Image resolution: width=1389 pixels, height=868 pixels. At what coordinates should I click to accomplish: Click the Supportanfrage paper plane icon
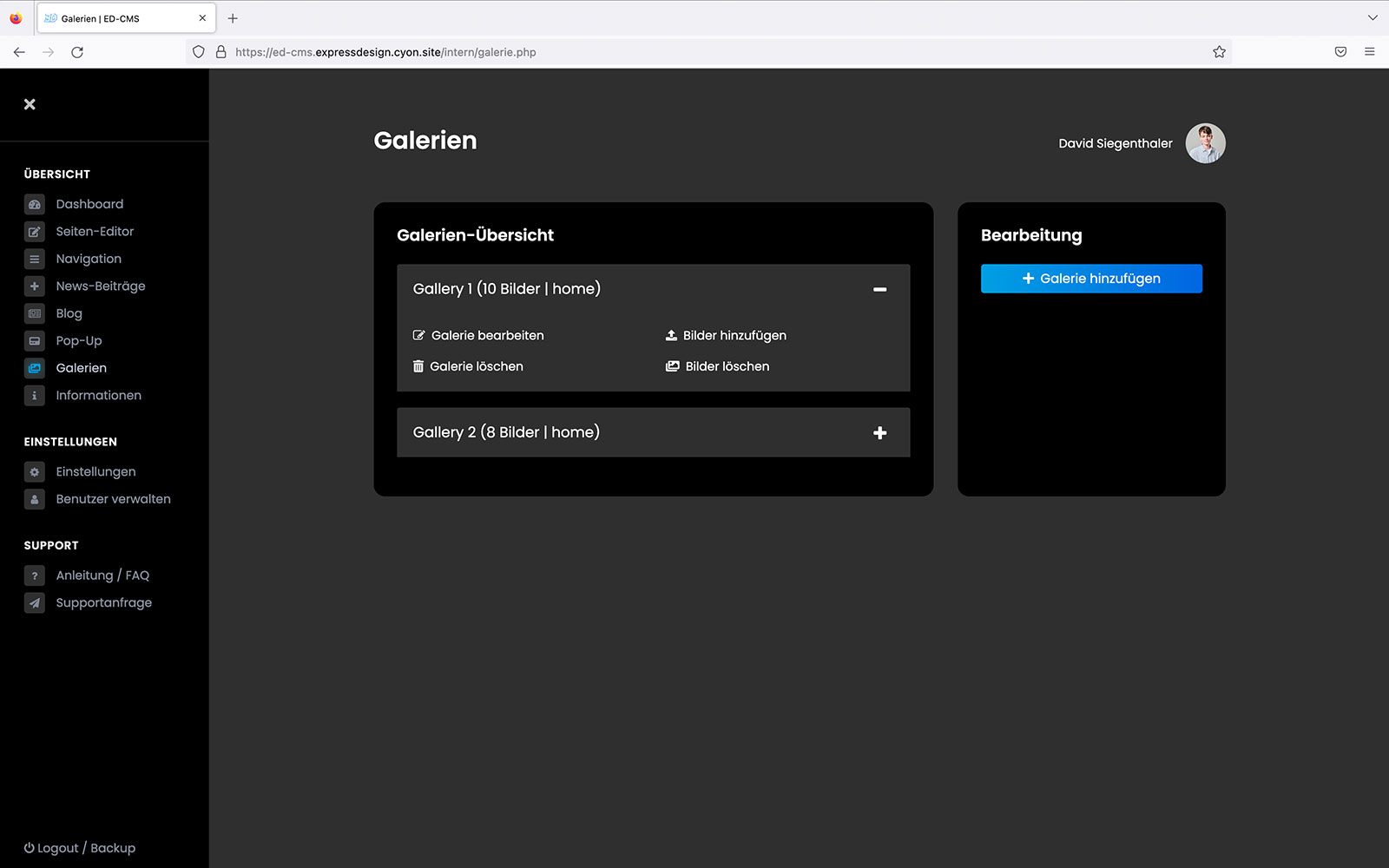click(x=35, y=603)
